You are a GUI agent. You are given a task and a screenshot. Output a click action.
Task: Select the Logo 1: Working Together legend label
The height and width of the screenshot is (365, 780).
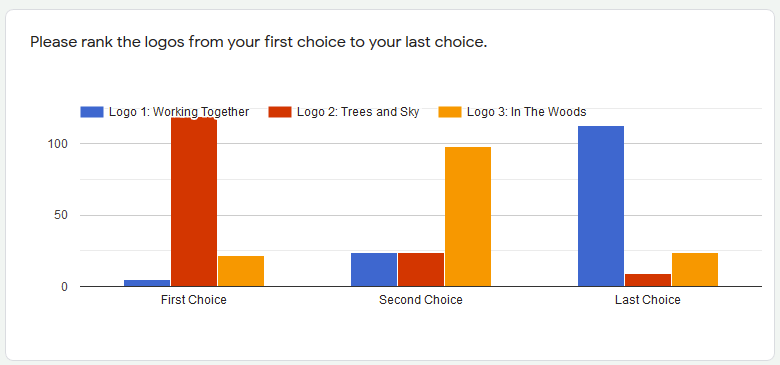click(x=179, y=112)
